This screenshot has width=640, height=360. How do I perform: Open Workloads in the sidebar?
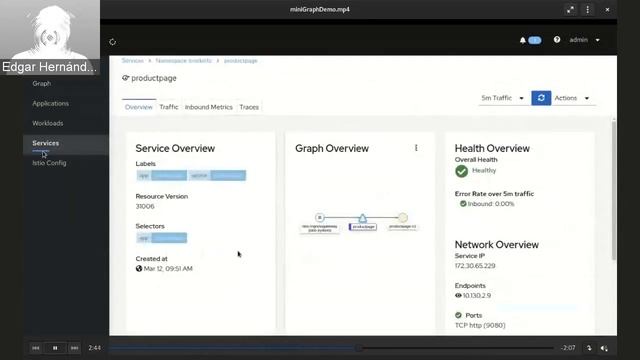click(48, 123)
